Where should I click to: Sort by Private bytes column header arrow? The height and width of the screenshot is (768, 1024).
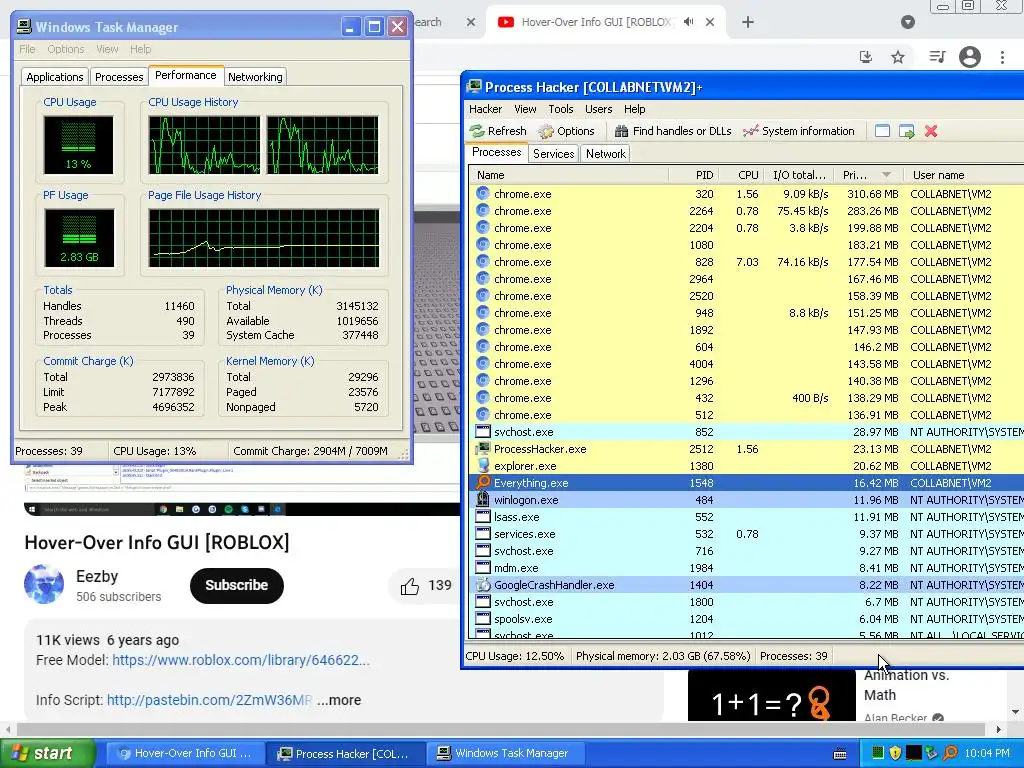click(x=886, y=175)
